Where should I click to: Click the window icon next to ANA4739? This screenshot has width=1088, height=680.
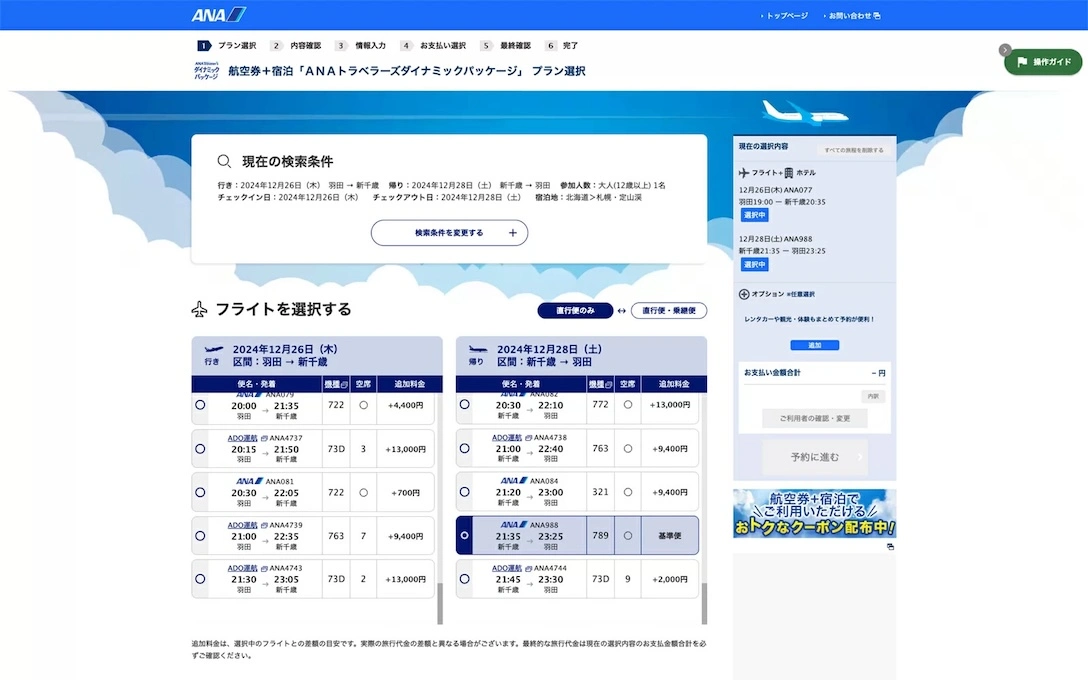coord(264,525)
